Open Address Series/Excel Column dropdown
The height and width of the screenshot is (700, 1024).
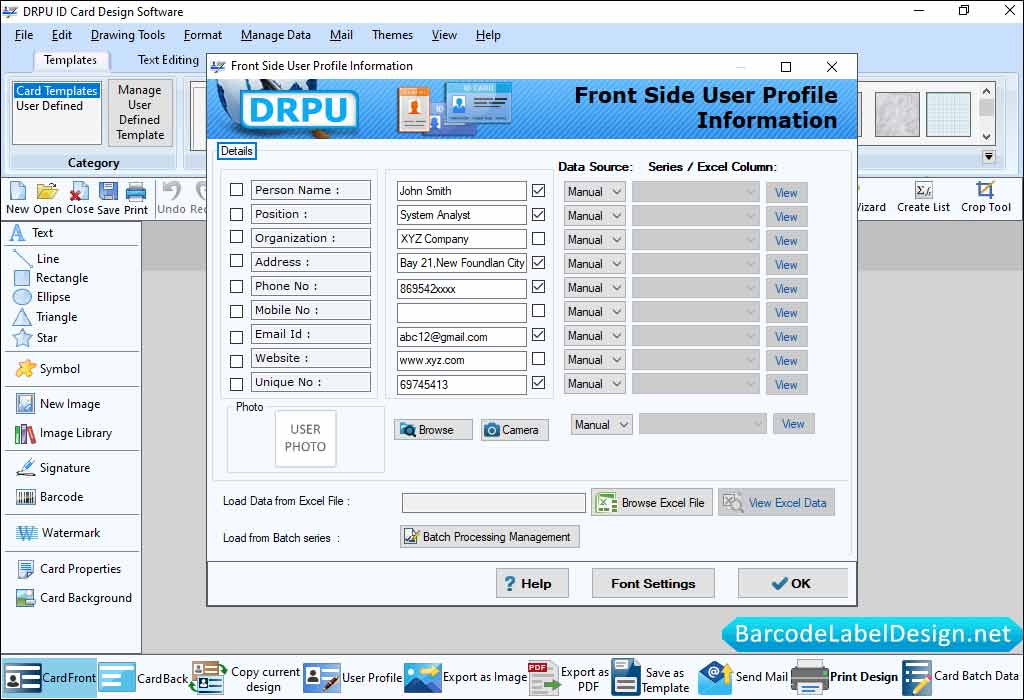(x=696, y=264)
